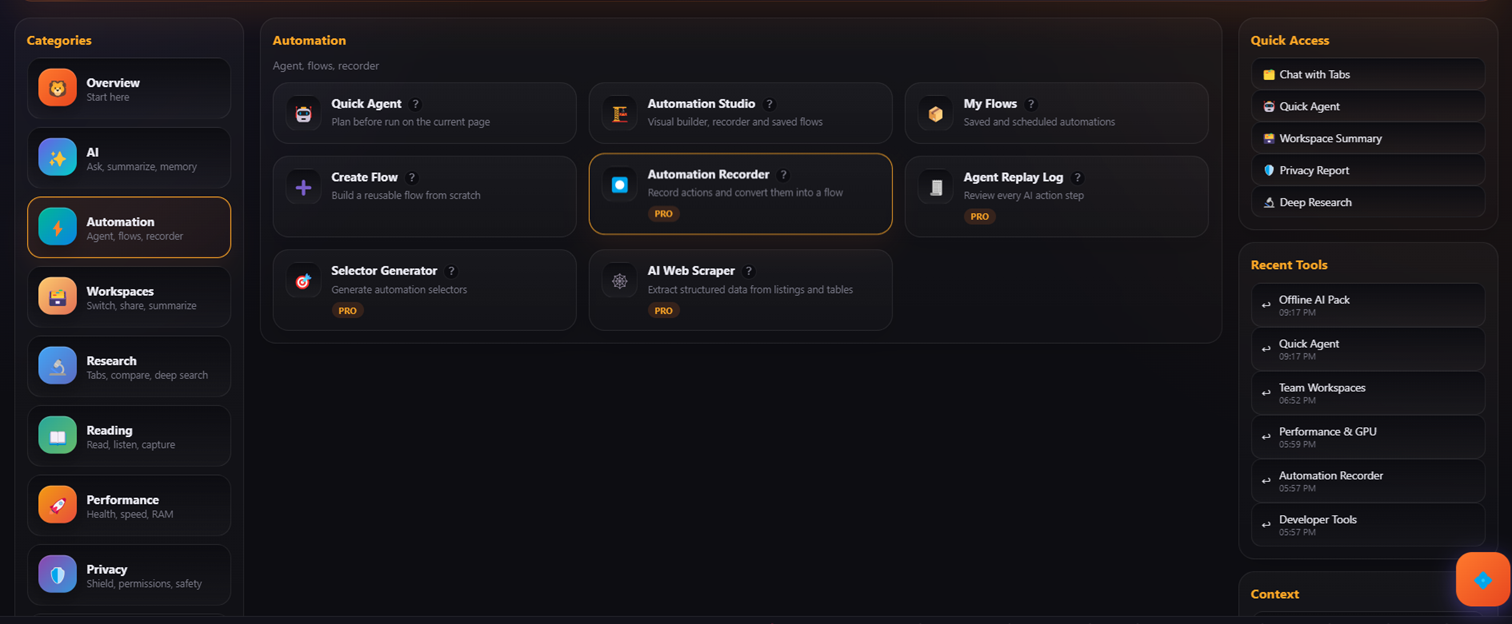Select the Overview category

coord(129,88)
